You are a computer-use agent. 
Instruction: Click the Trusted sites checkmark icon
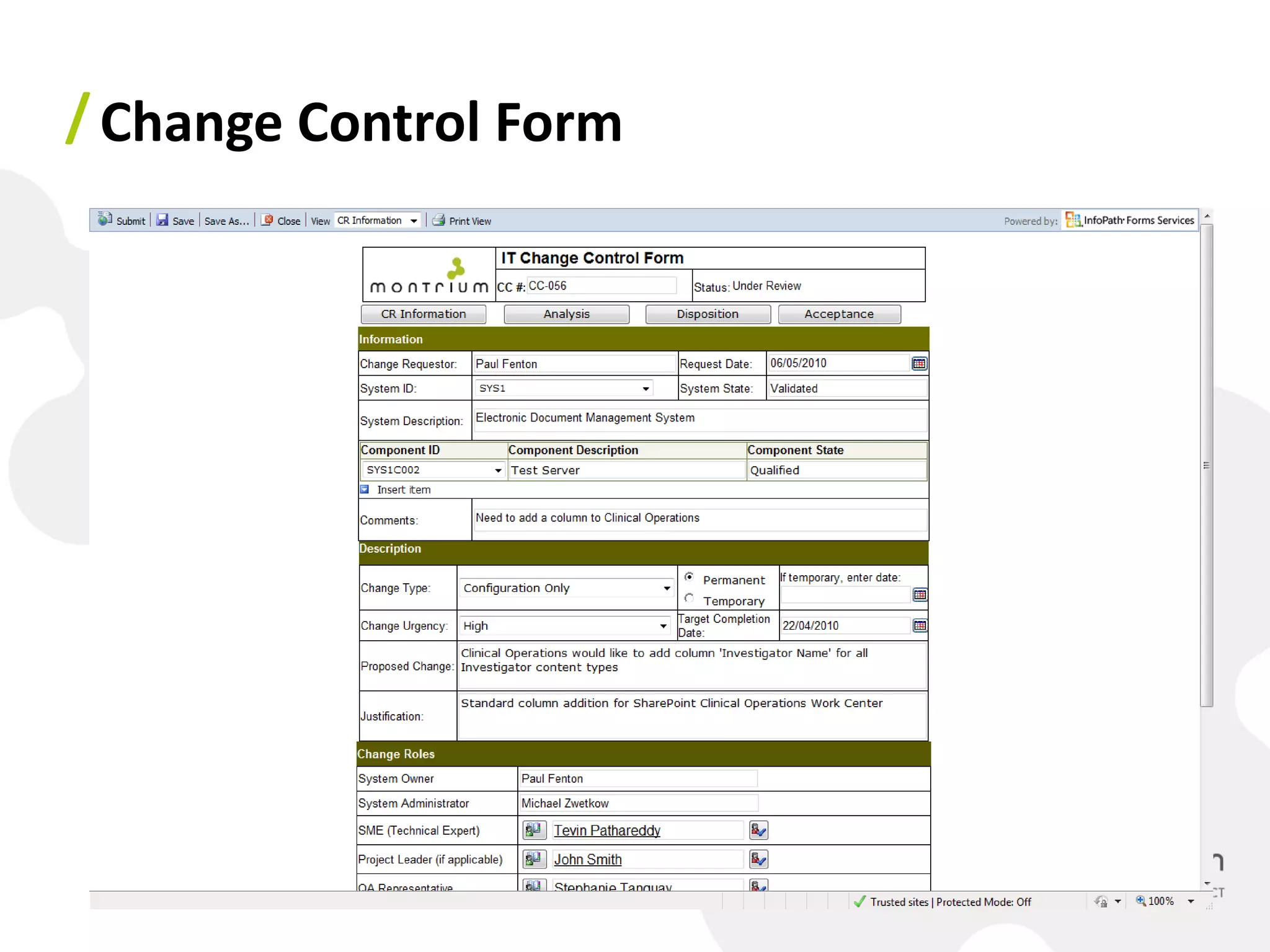point(859,902)
